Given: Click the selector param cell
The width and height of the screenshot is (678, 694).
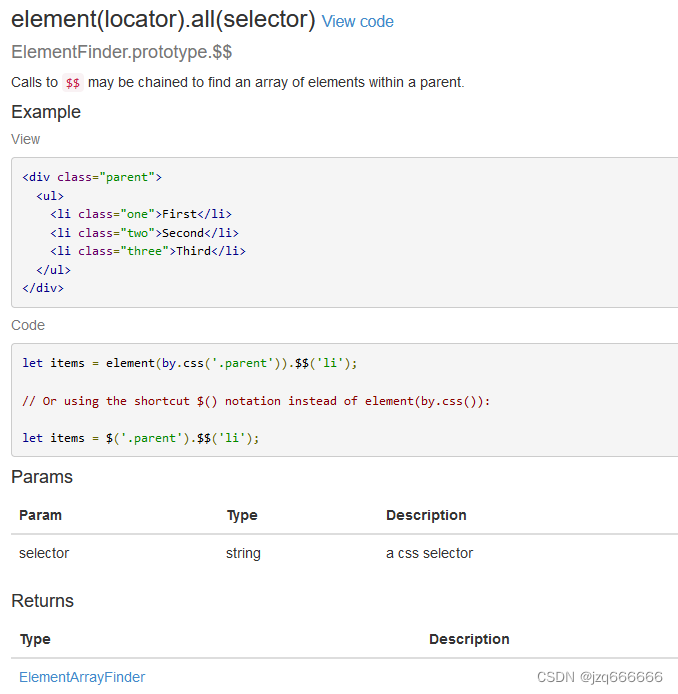Looking at the screenshot, I should 44,553.
